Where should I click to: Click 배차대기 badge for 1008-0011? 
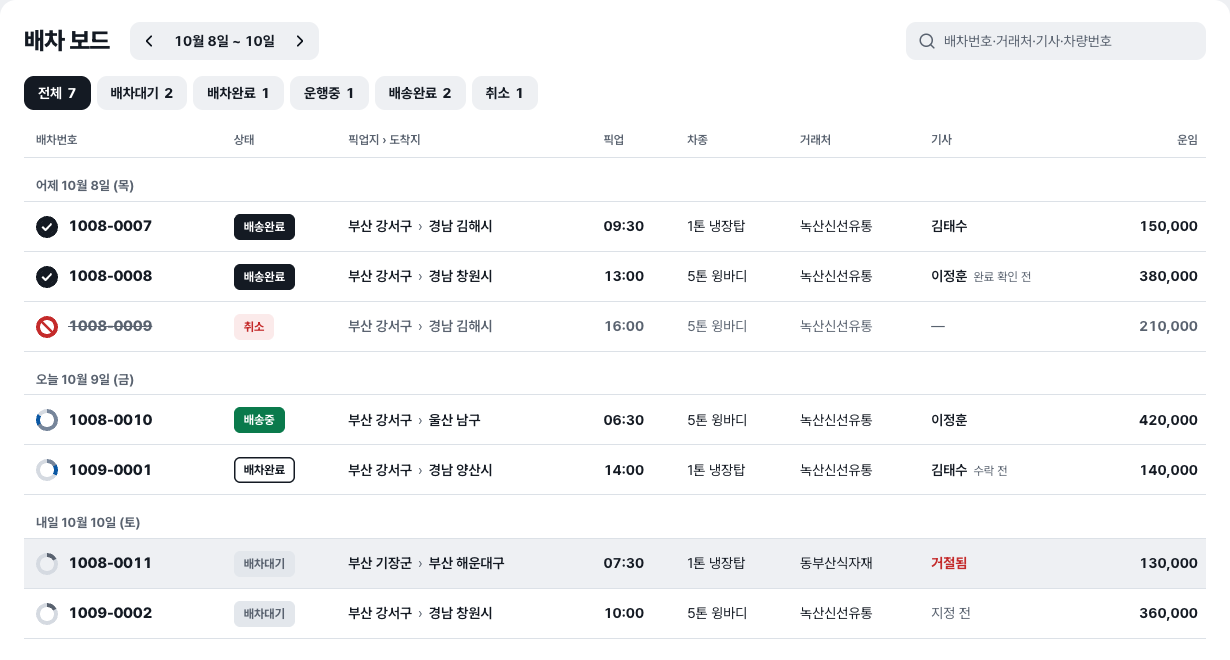tap(264, 564)
